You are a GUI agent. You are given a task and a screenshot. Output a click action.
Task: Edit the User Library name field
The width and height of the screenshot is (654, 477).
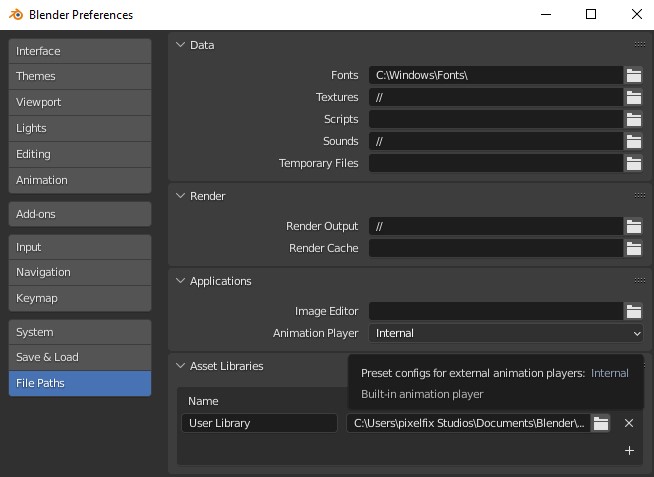[x=260, y=423]
